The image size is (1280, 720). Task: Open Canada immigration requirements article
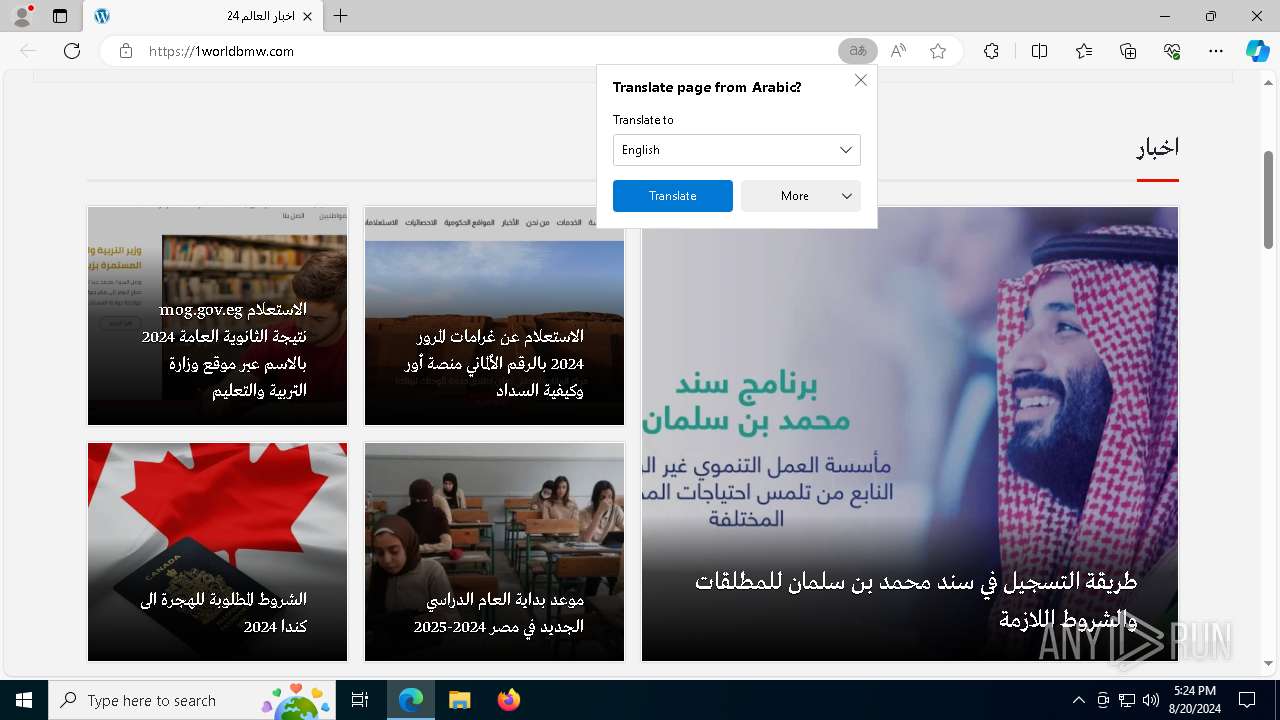217,552
